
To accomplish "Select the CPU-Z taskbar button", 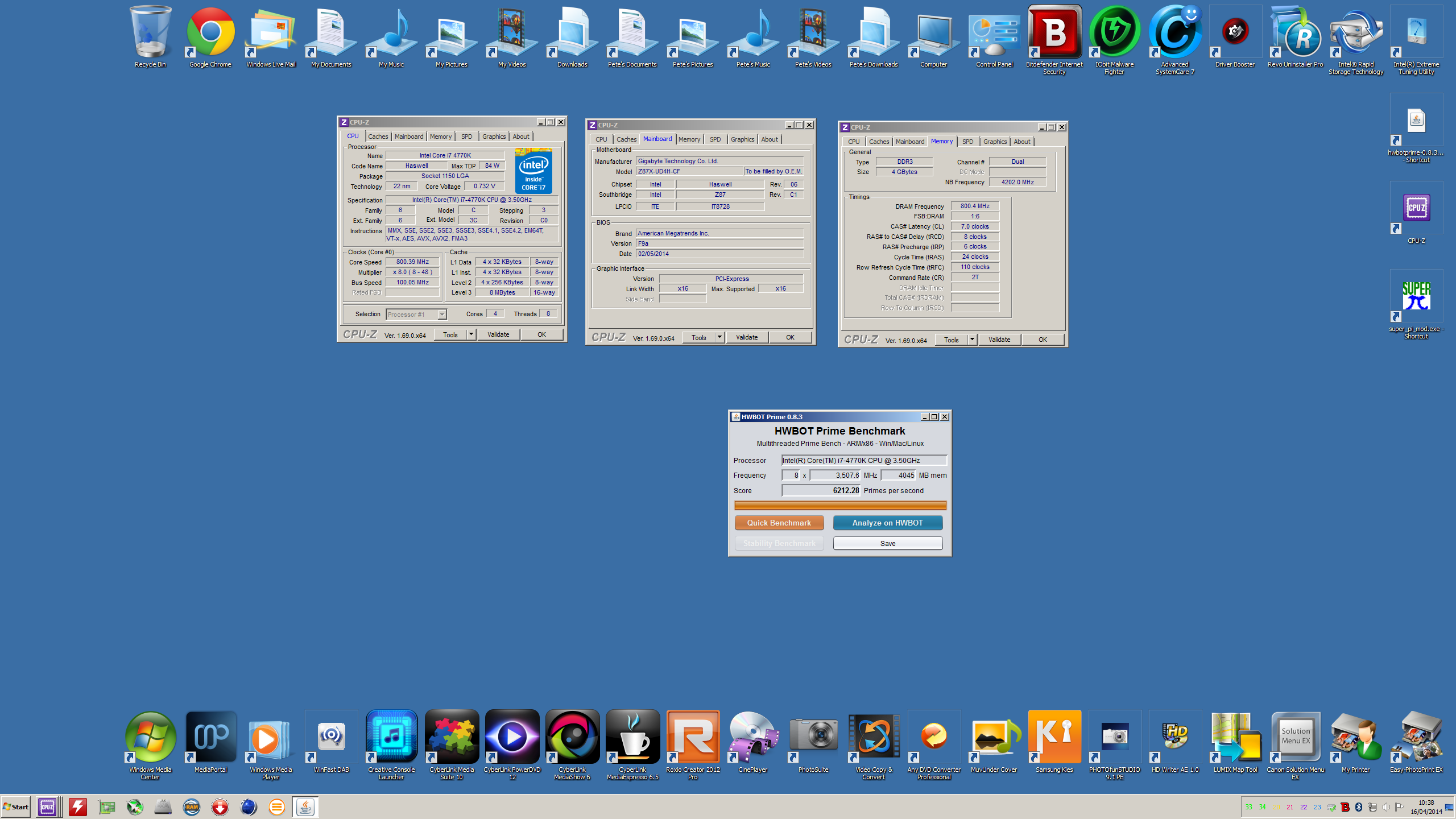I will (x=47, y=806).
